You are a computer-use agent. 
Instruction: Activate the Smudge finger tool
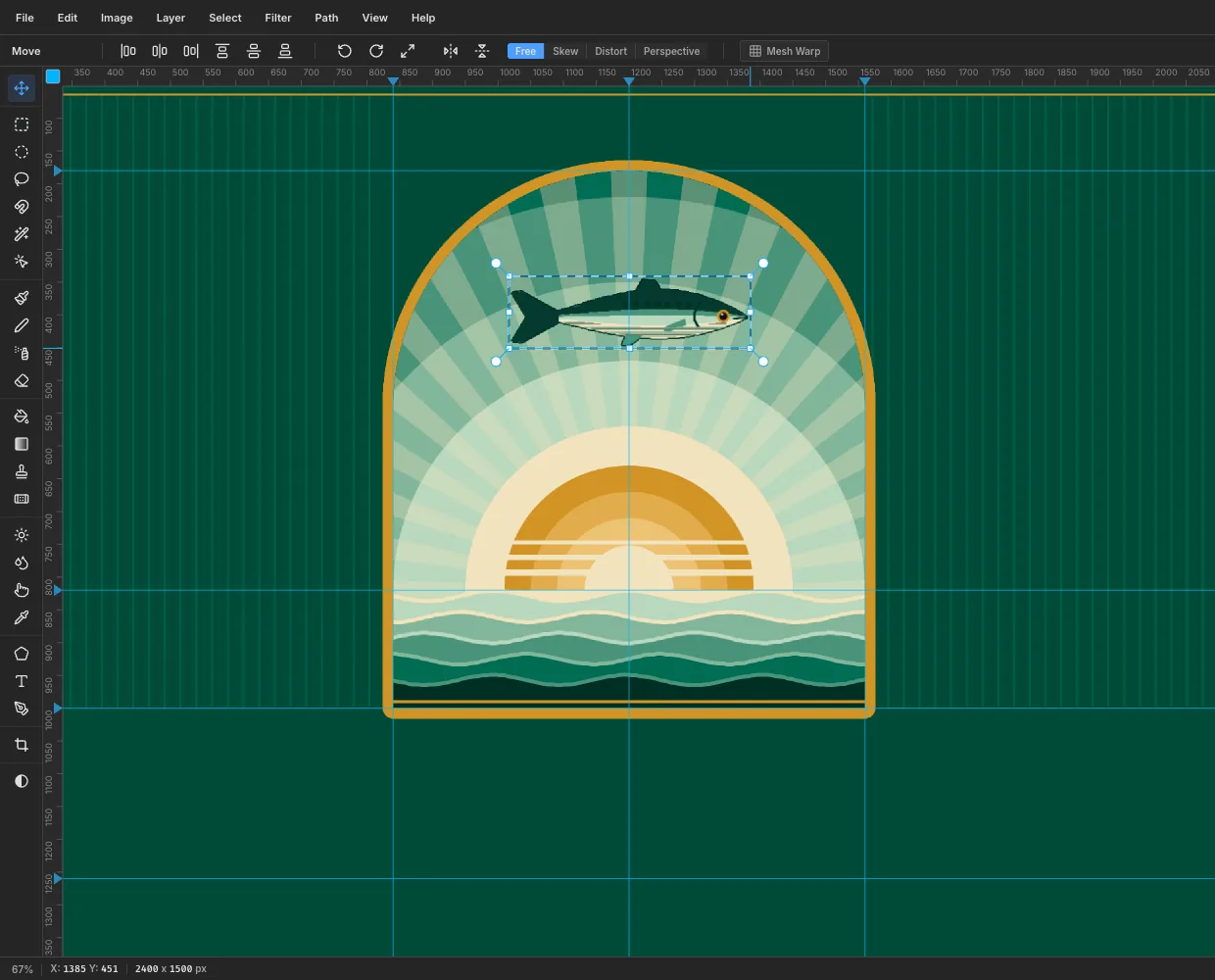tap(22, 590)
